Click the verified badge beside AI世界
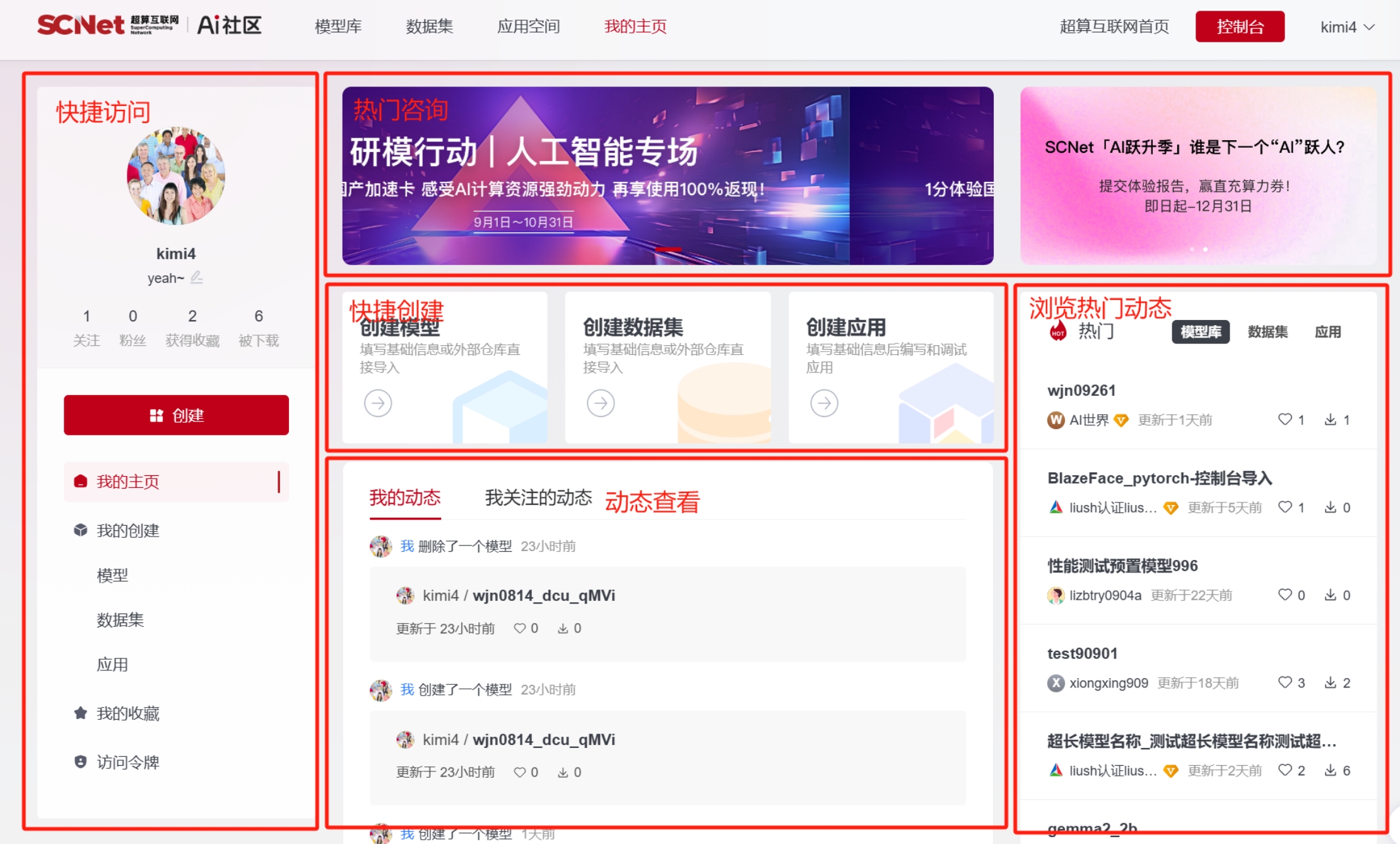This screenshot has width=1400, height=844. tap(1121, 420)
